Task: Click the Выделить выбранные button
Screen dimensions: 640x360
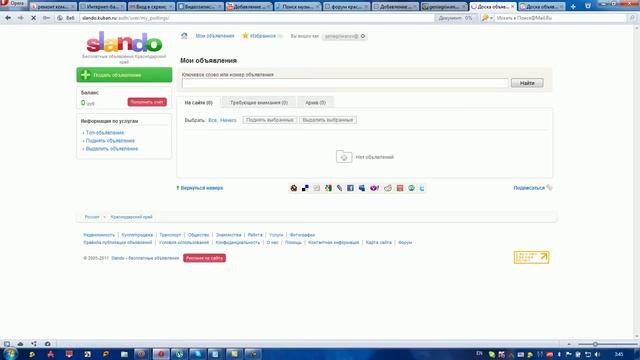Action: pos(328,120)
